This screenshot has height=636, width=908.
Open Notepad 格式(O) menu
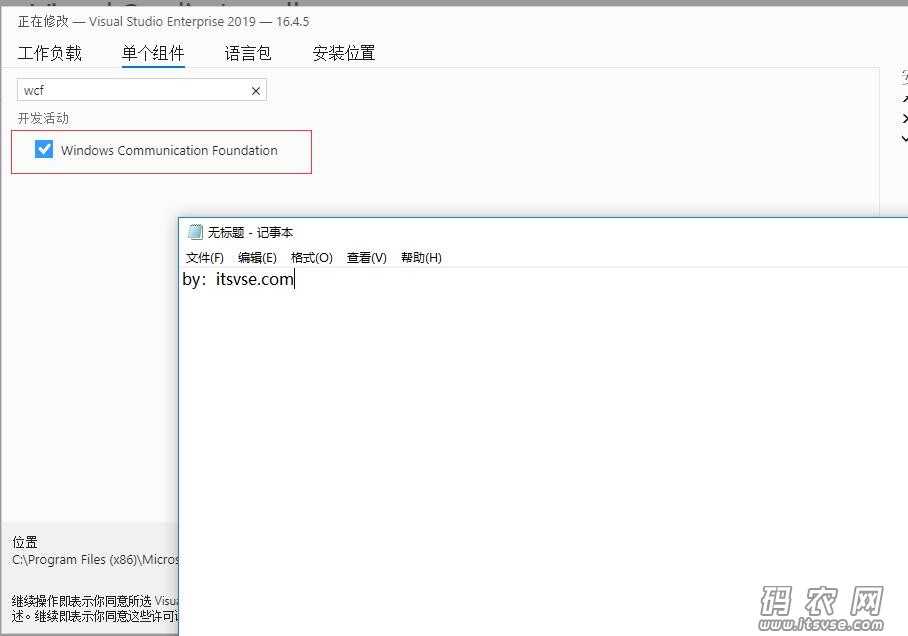coord(312,258)
